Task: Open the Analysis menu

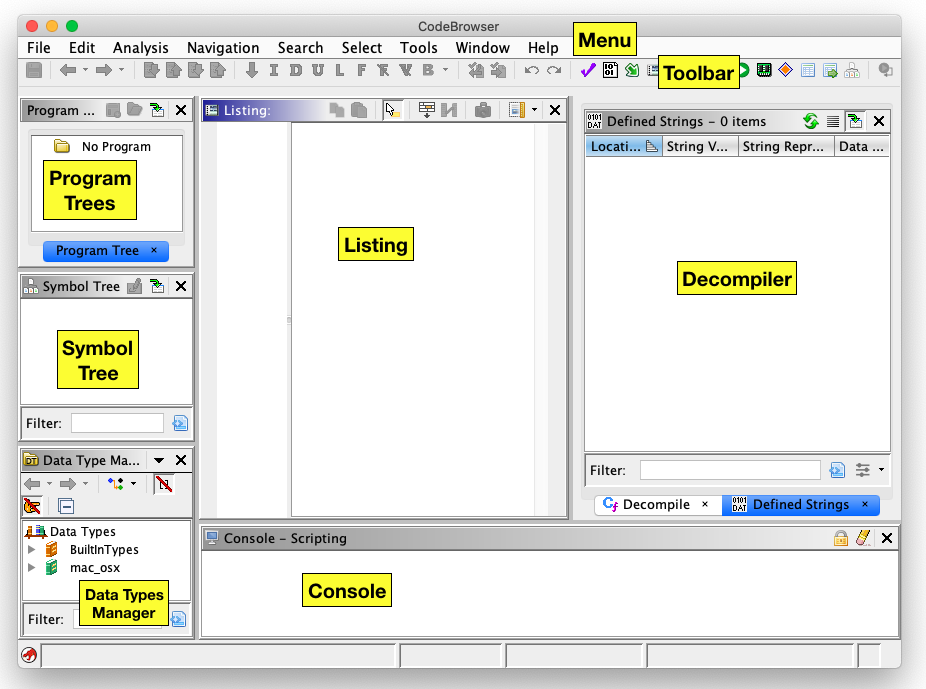Action: [x=141, y=48]
